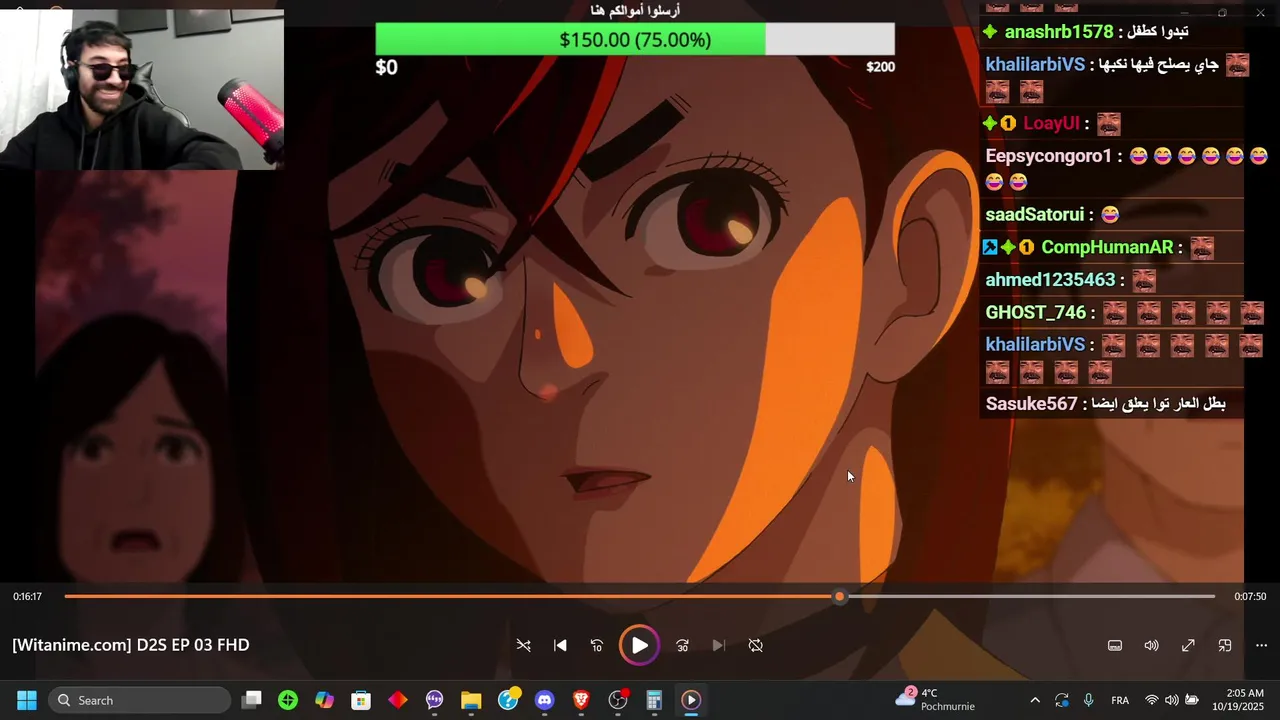This screenshot has height=720, width=1280.
Task: Open Microsoft Store from the taskbar
Action: pyautogui.click(x=361, y=700)
